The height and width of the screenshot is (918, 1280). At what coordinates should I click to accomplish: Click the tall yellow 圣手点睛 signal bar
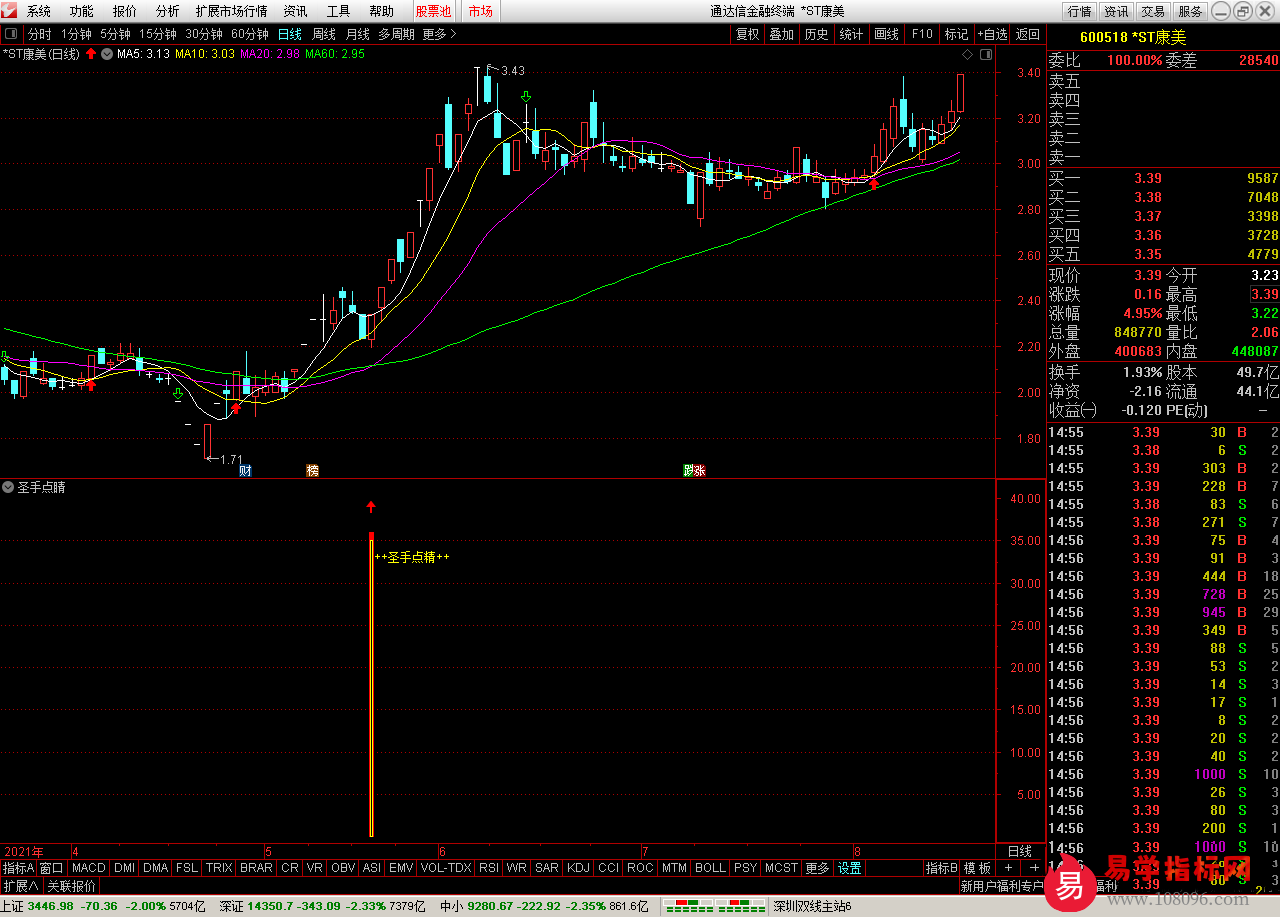[371, 690]
